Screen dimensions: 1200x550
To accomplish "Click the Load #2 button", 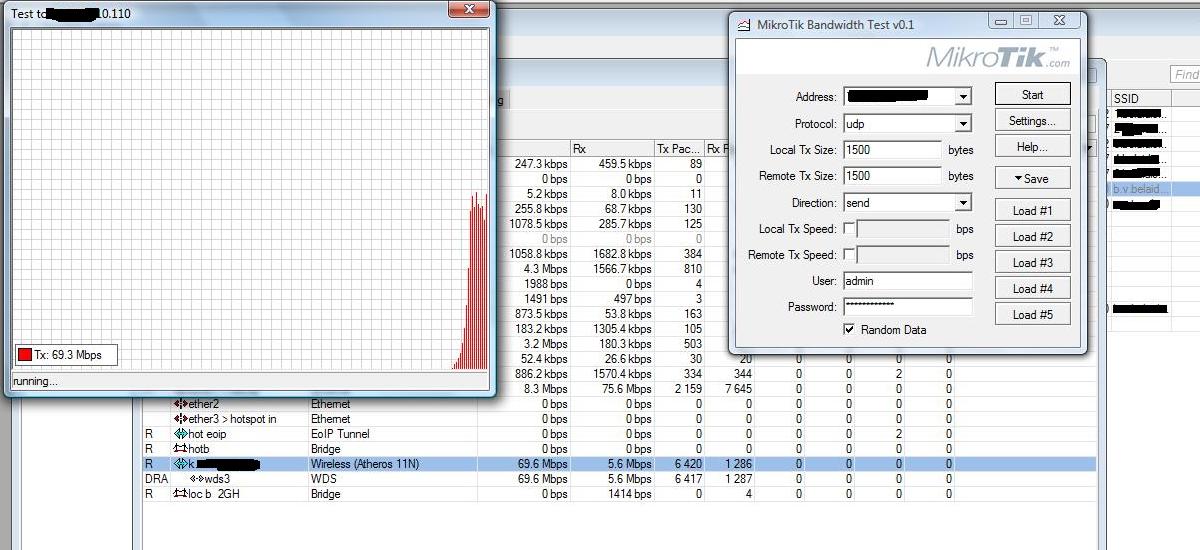I will tap(1033, 237).
